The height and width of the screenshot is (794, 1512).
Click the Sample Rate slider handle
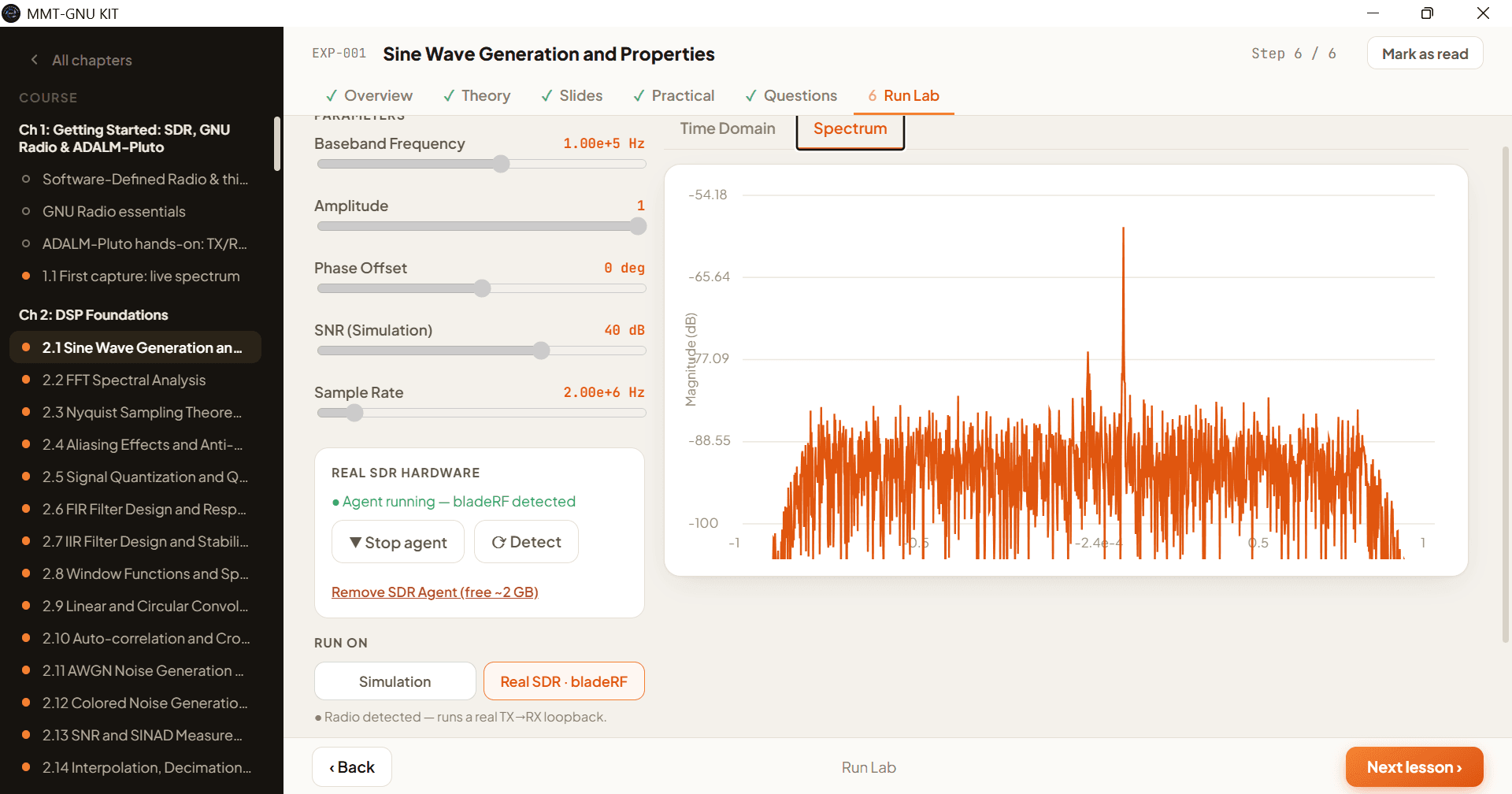[355, 413]
